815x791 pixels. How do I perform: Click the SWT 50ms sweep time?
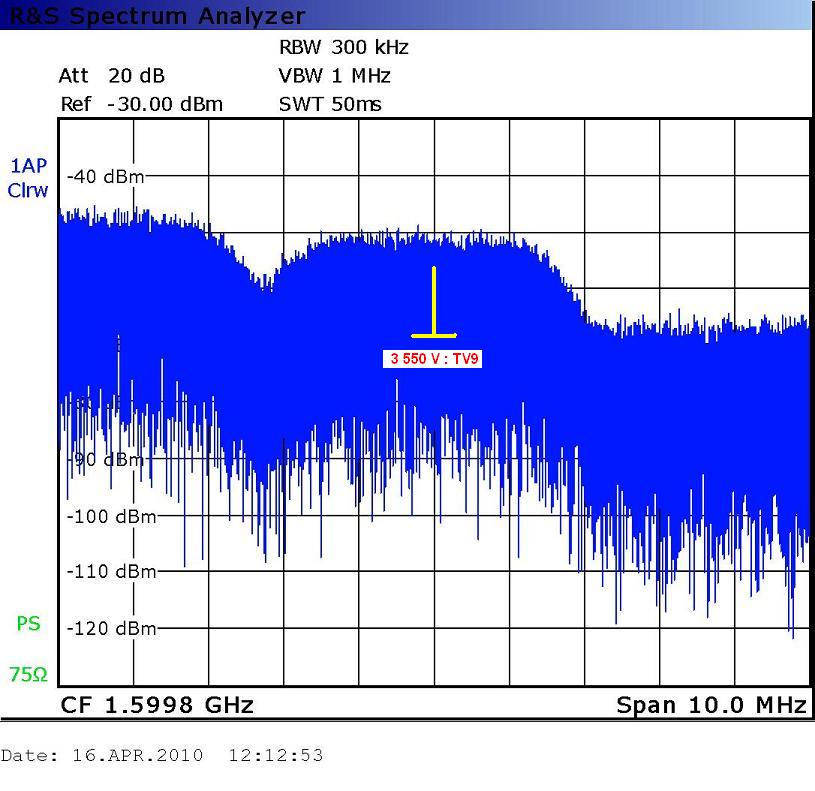click(x=330, y=104)
